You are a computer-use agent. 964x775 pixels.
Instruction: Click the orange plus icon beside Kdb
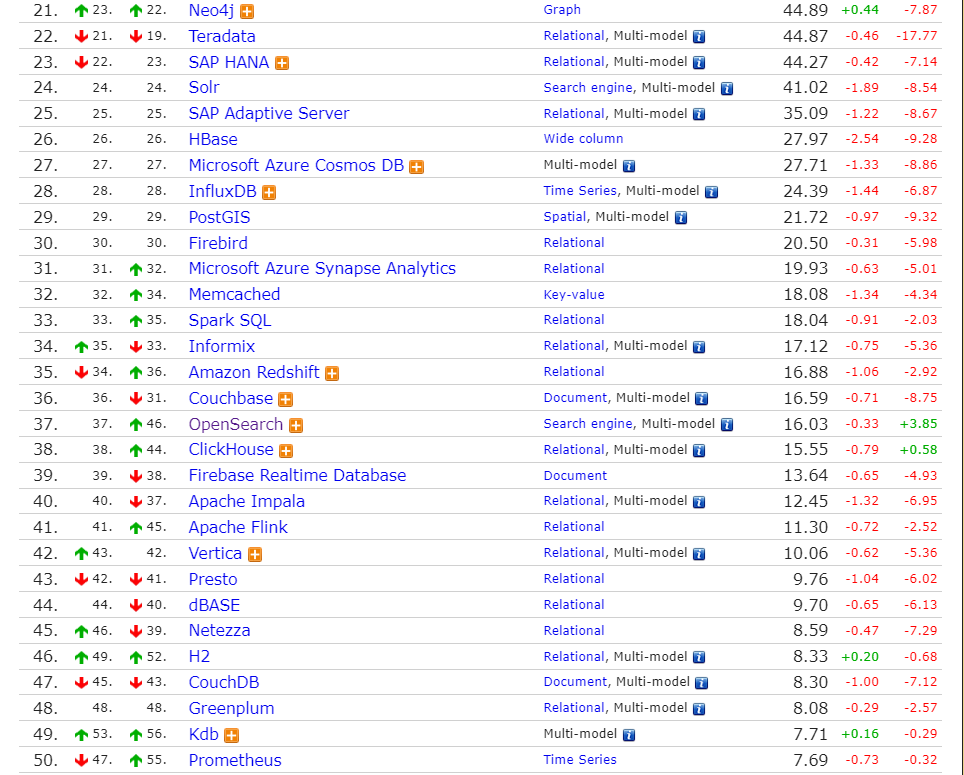tap(231, 736)
